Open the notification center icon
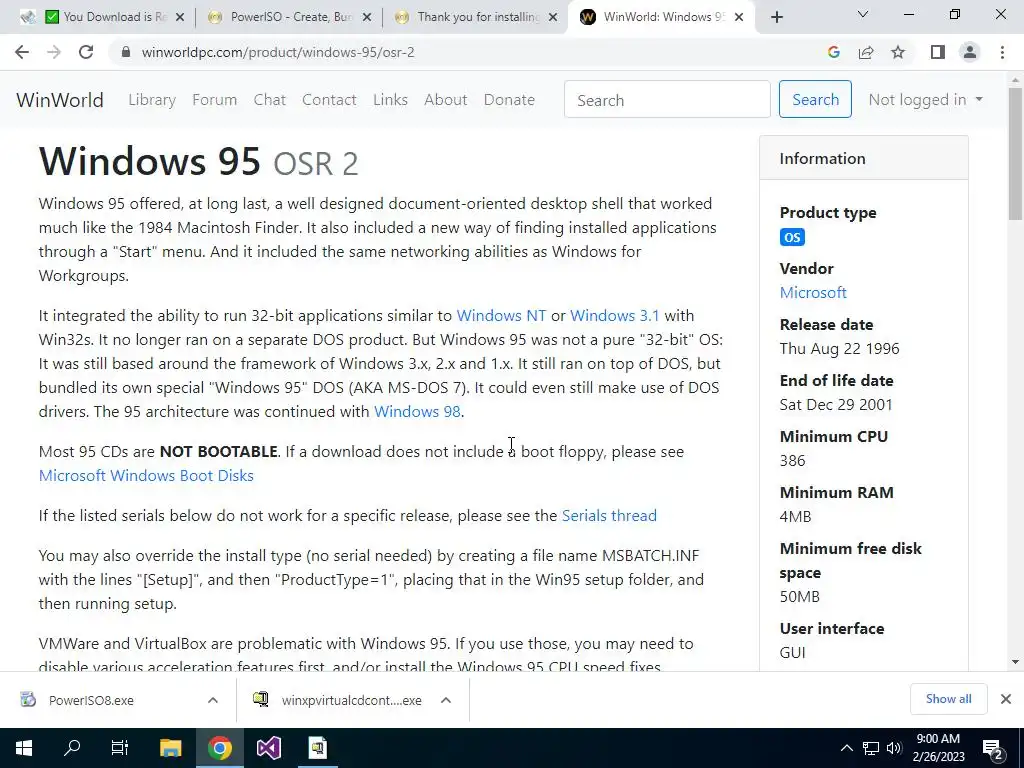This screenshot has height=768, width=1024. [x=993, y=749]
